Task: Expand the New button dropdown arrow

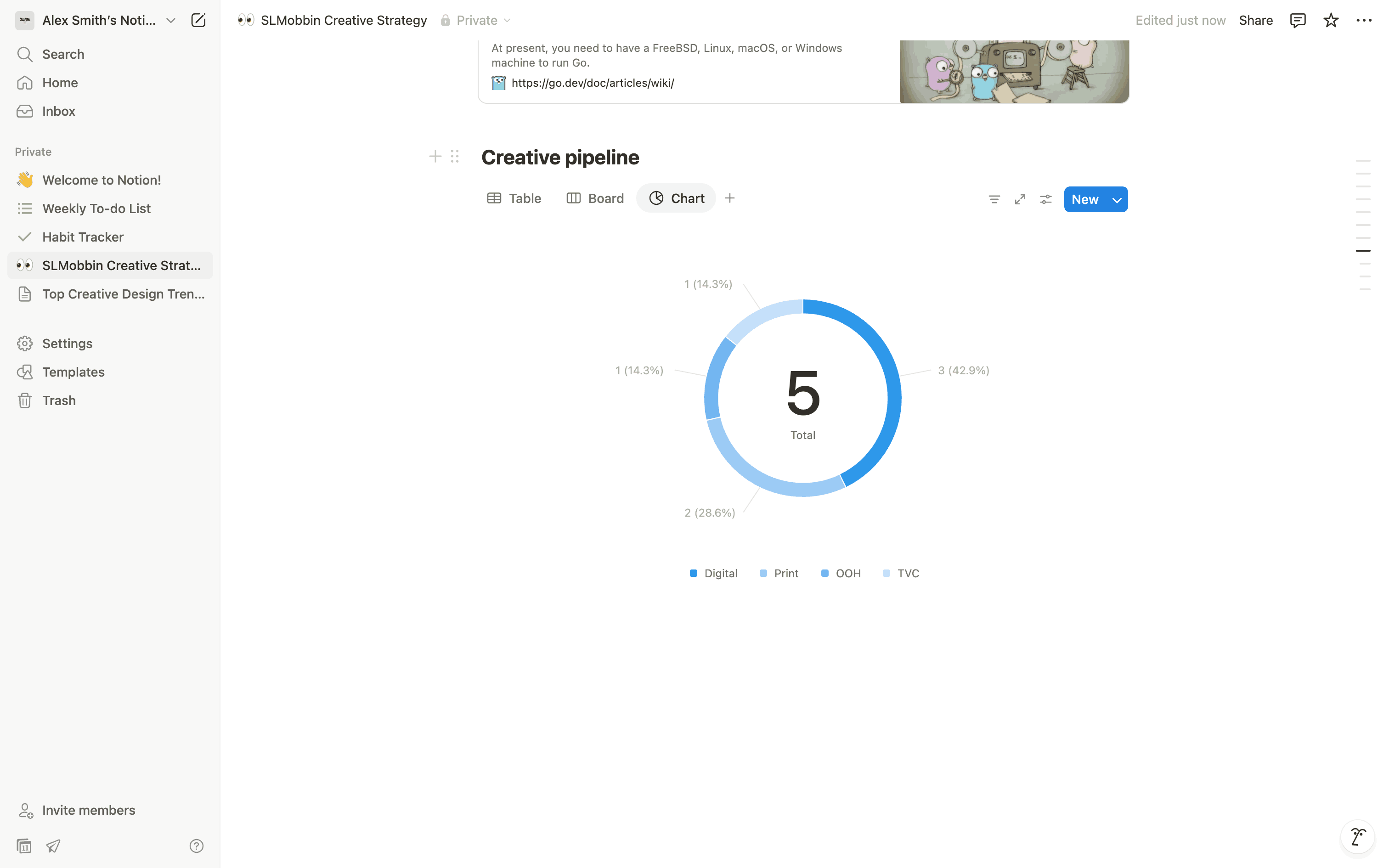Action: pyautogui.click(x=1116, y=200)
